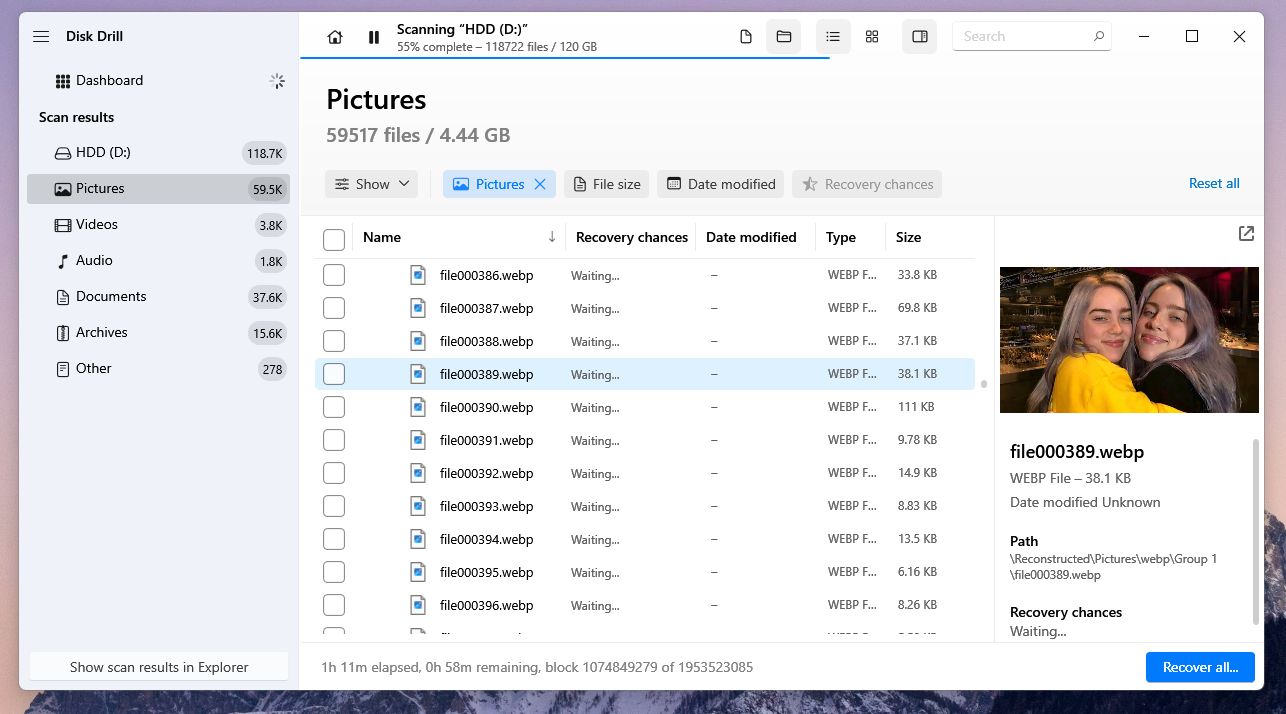Open file type view mode
Screen dimensions: 1286x714
pyautogui.click(x=745, y=36)
